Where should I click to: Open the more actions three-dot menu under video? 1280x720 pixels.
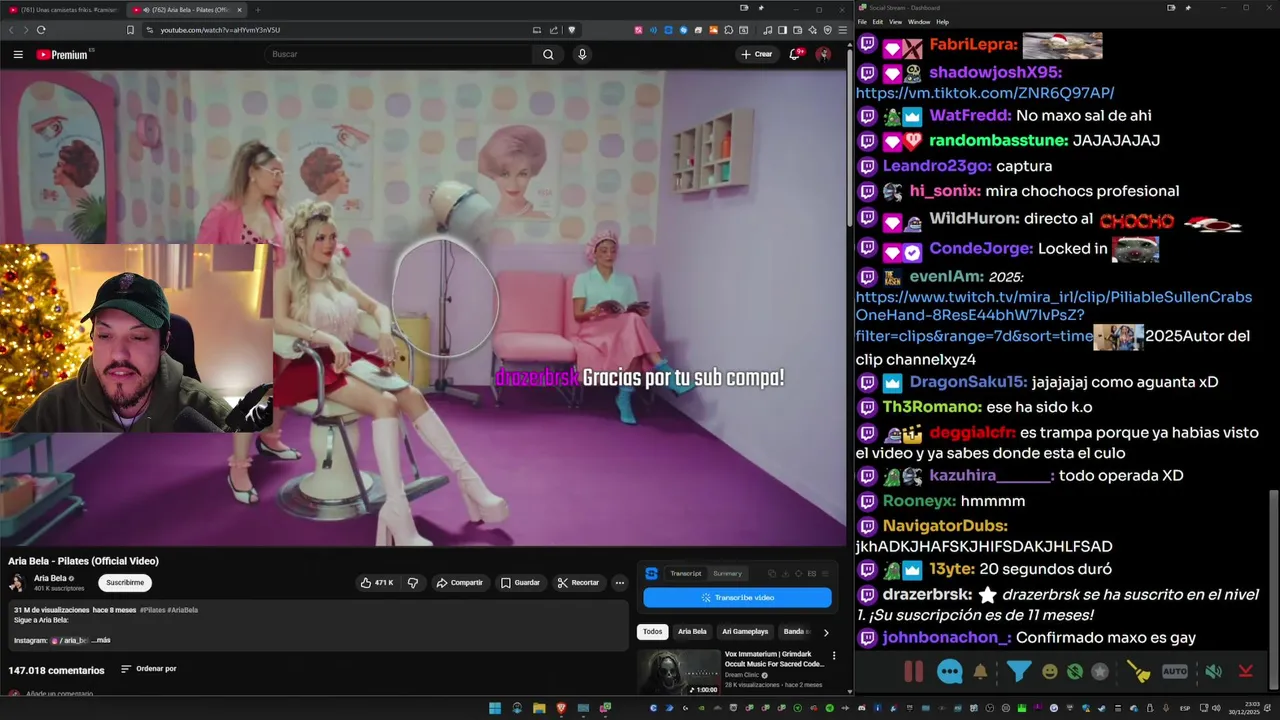point(619,583)
